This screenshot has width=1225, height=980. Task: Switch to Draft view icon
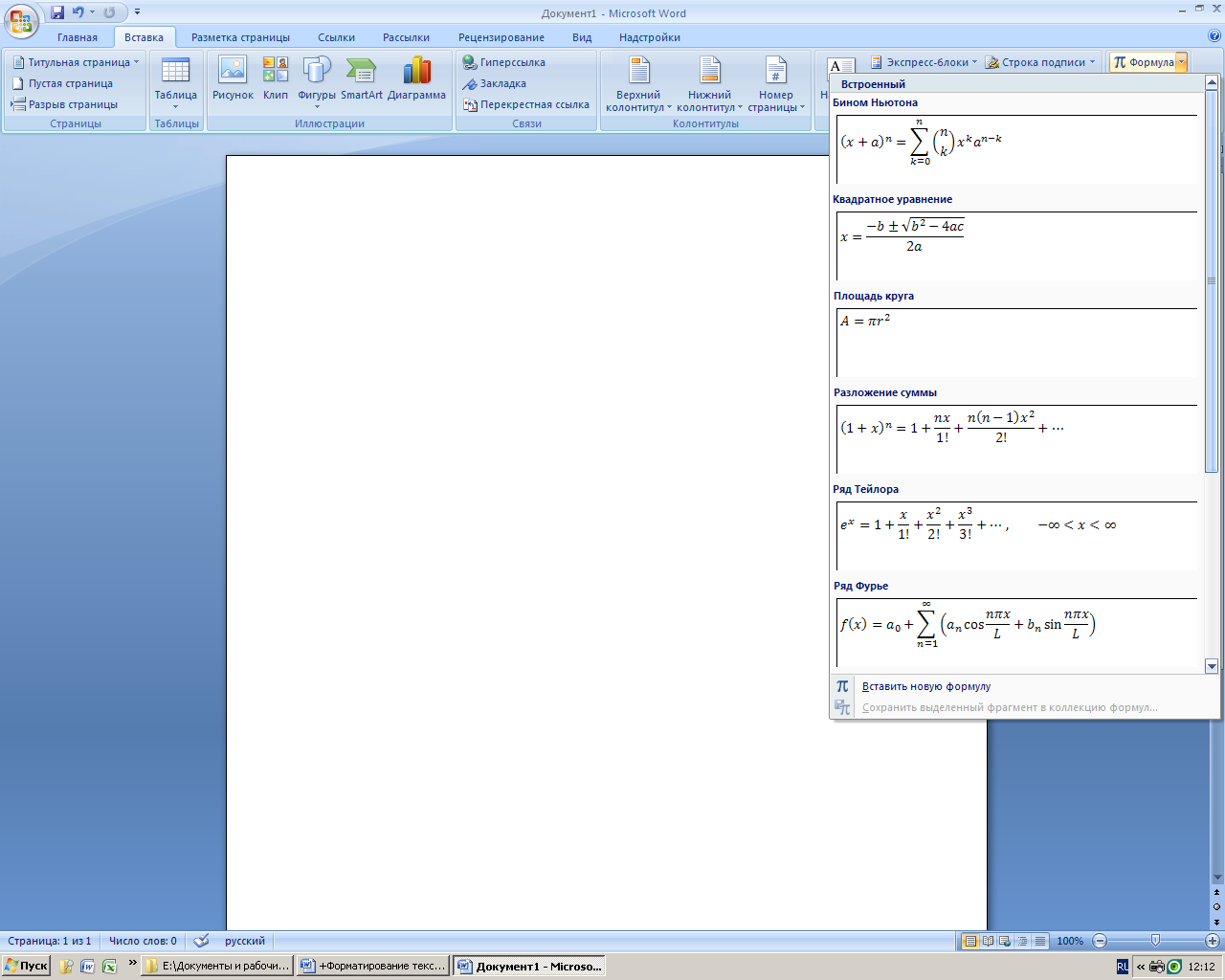[x=1040, y=941]
